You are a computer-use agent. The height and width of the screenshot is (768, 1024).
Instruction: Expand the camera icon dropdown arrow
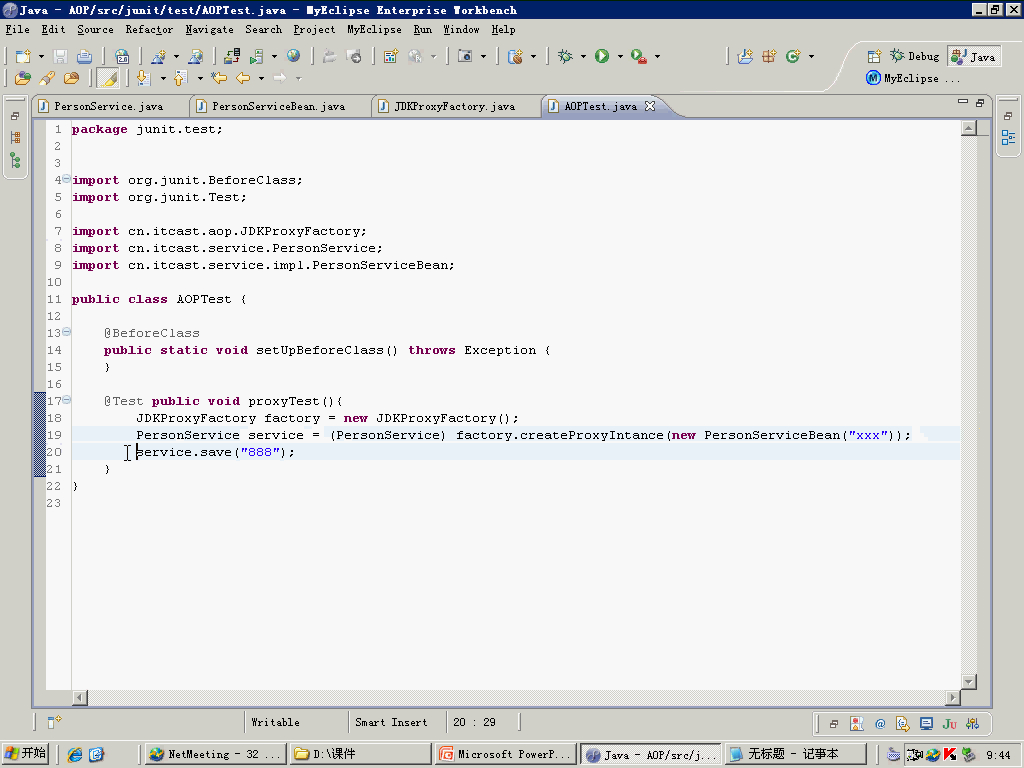pyautogui.click(x=483, y=57)
